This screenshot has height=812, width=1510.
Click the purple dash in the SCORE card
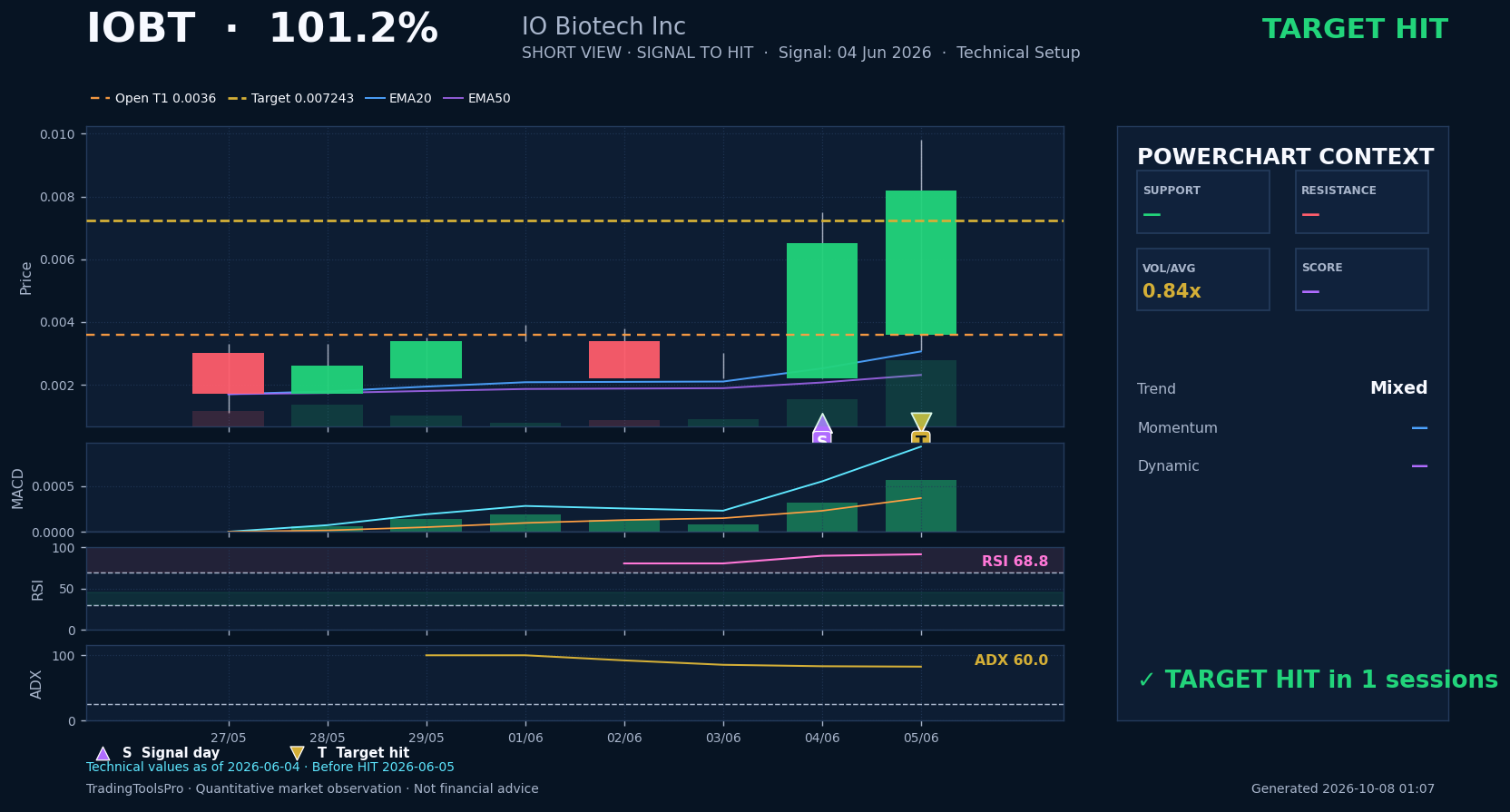(x=1310, y=292)
